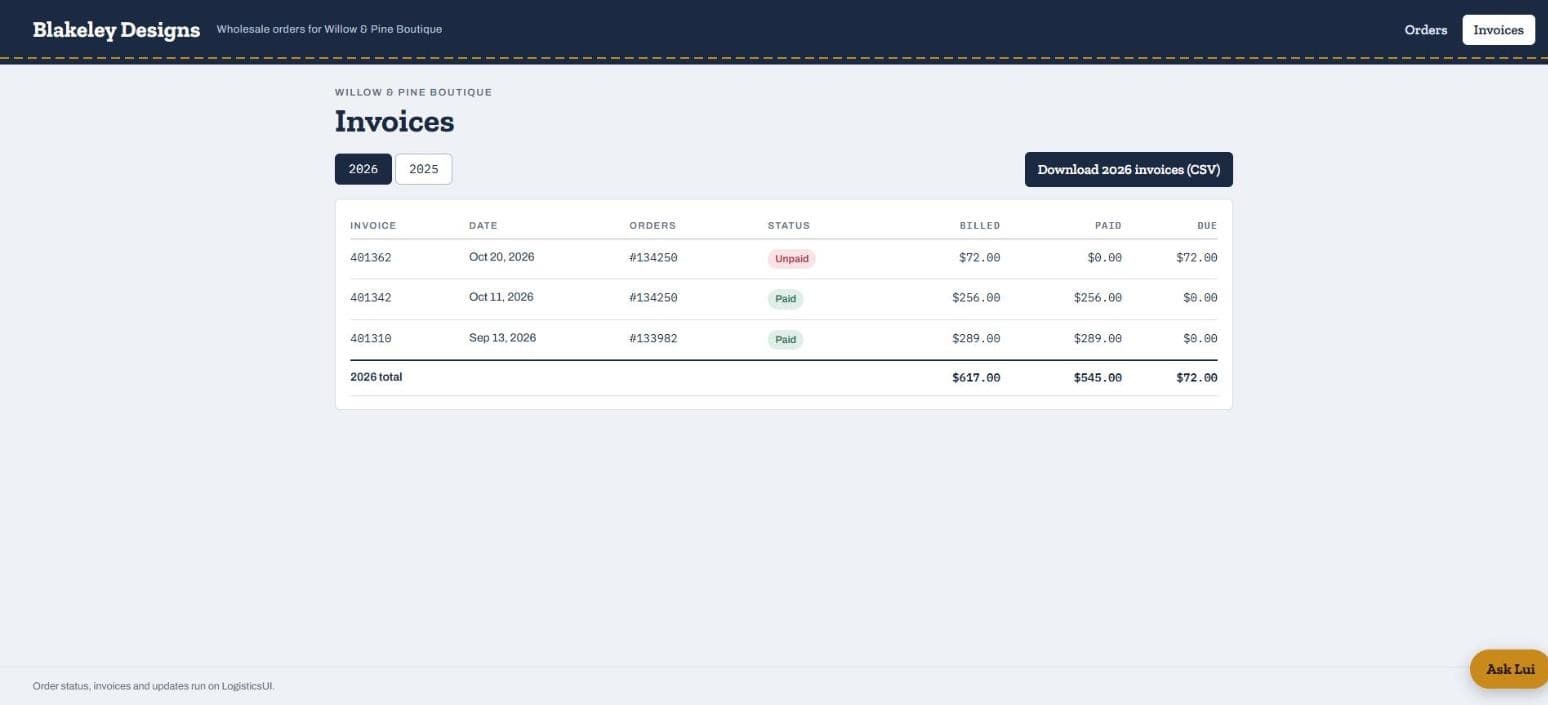The height and width of the screenshot is (705, 1548).
Task: Open the Orders page in navigation
Action: (x=1425, y=30)
